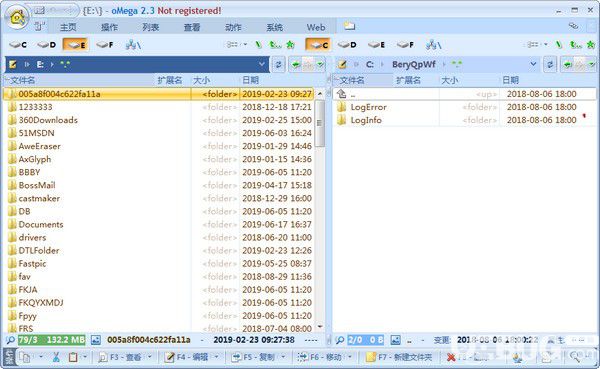Click the F3 查看 button
The image size is (600, 369).
120,357
